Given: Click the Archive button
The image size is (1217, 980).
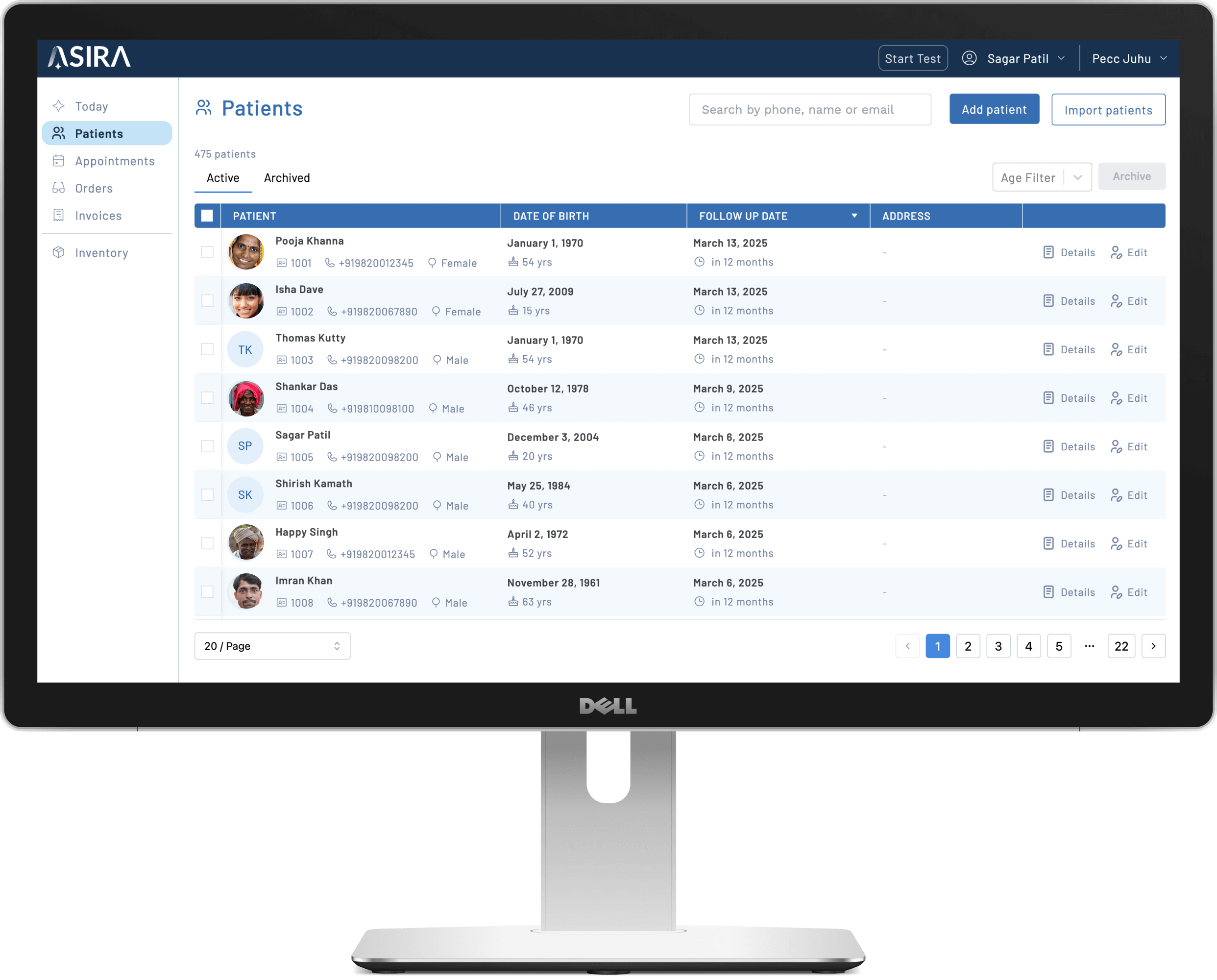Looking at the screenshot, I should [1131, 176].
